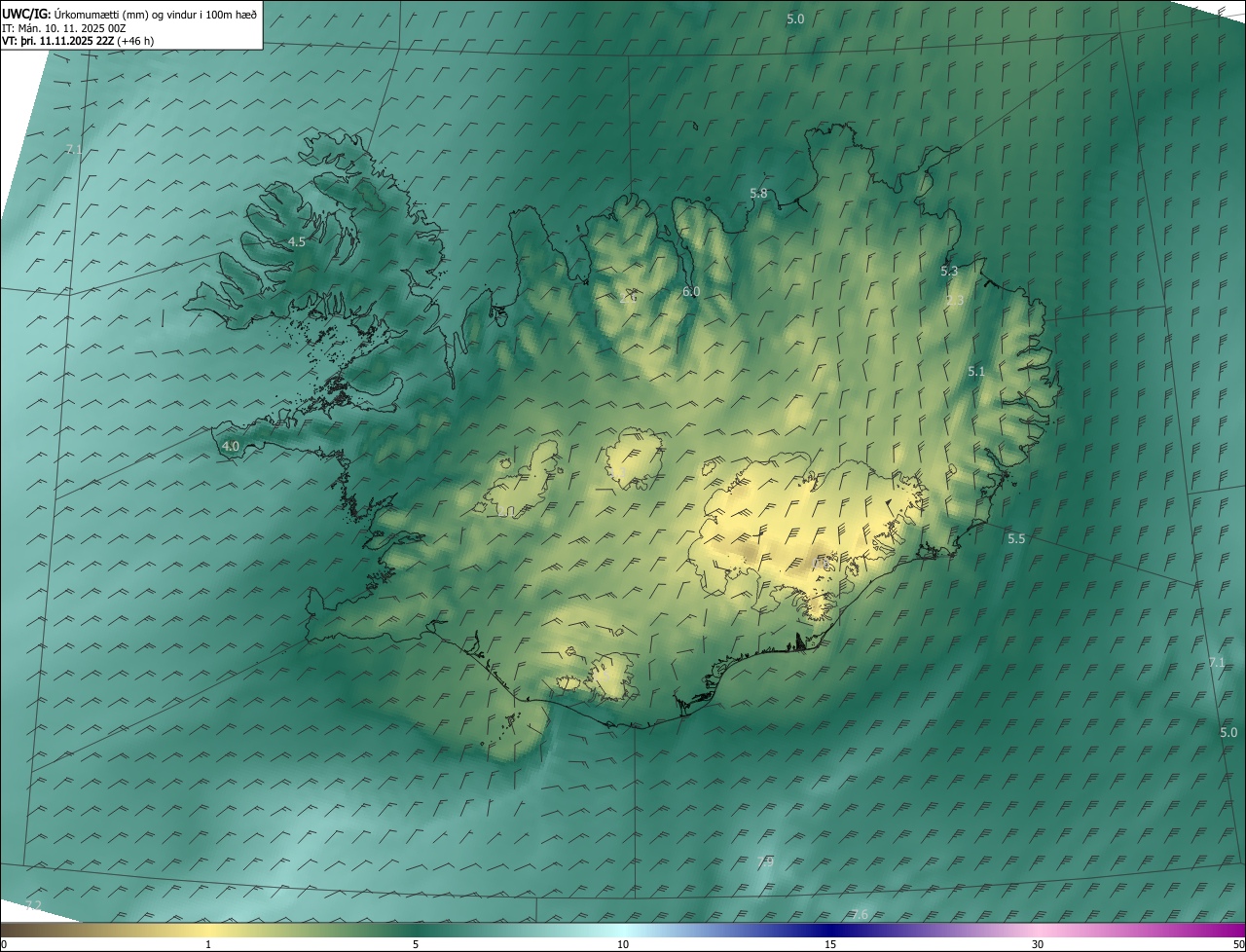
Task: Click the 5.1 value label in the east
Action: click(976, 371)
